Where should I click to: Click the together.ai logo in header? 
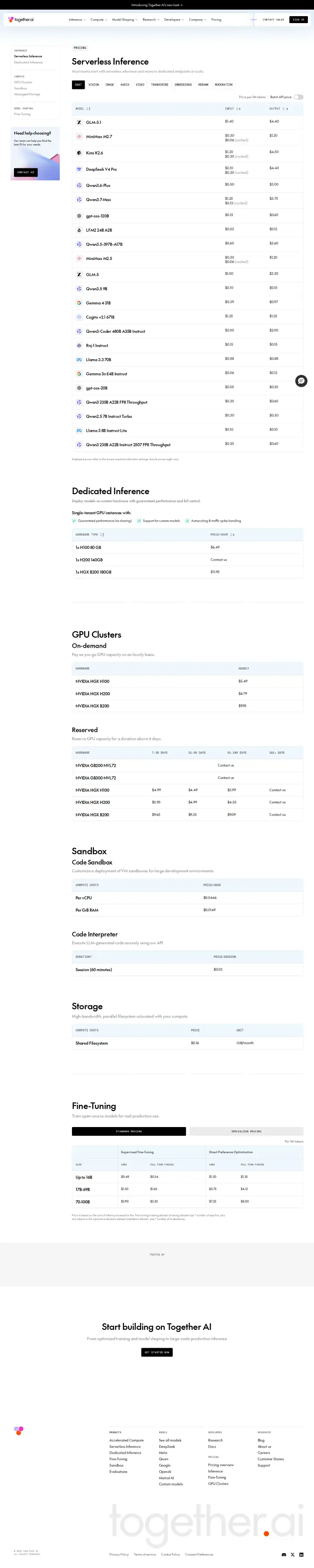coord(20,20)
